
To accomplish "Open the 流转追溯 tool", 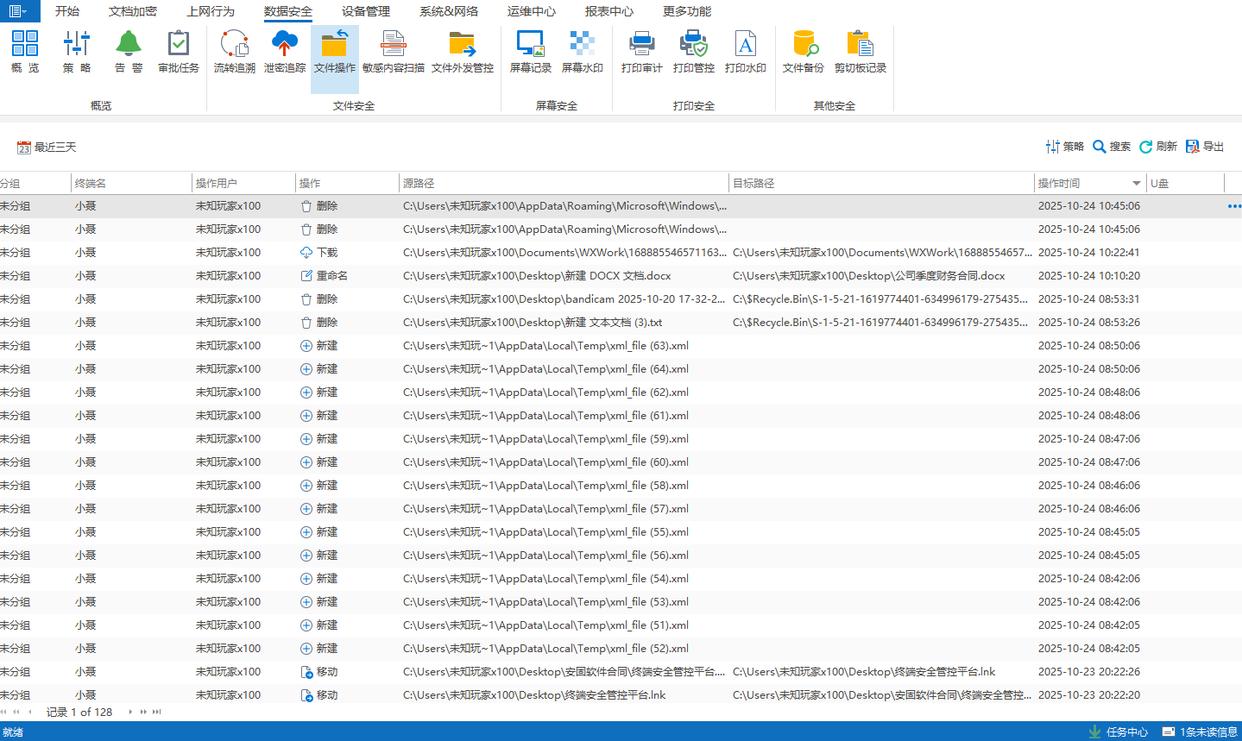I will (x=234, y=52).
